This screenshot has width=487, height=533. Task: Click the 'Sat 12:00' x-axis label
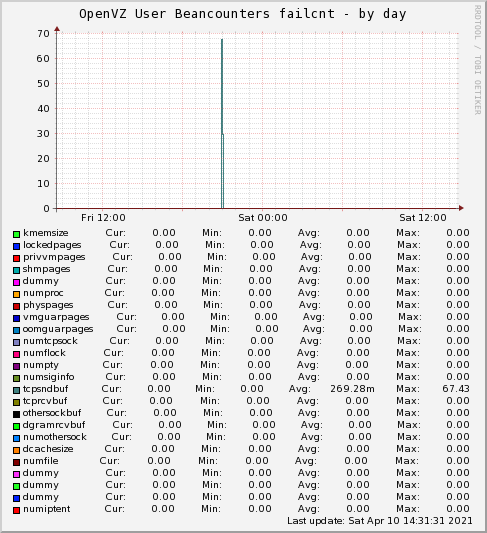423,218
